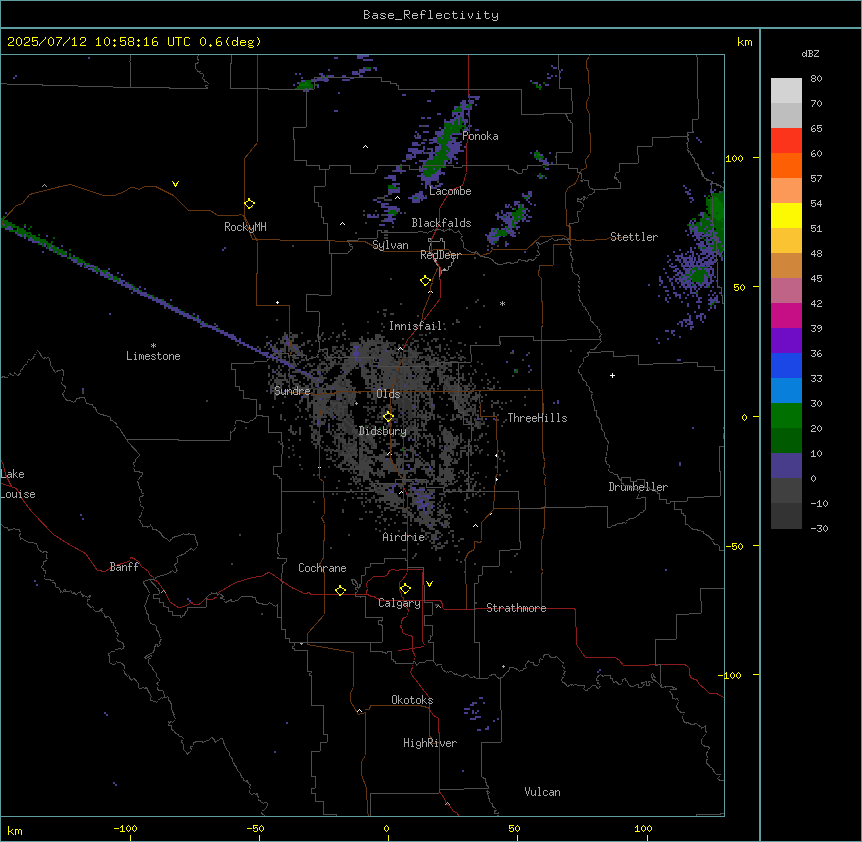Click the HighRiver city label
The image size is (862, 842).
(x=430, y=743)
